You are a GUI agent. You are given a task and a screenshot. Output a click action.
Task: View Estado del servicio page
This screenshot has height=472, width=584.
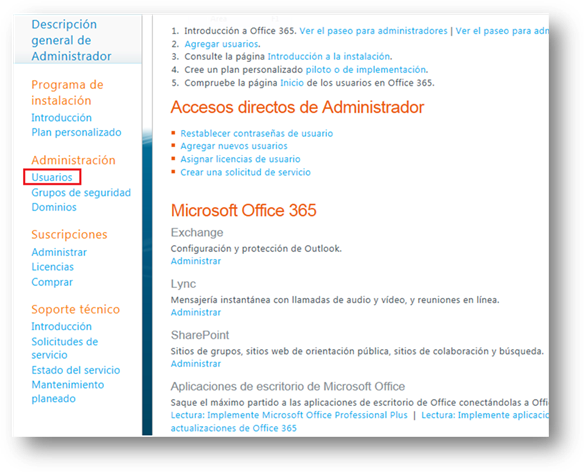(76, 370)
